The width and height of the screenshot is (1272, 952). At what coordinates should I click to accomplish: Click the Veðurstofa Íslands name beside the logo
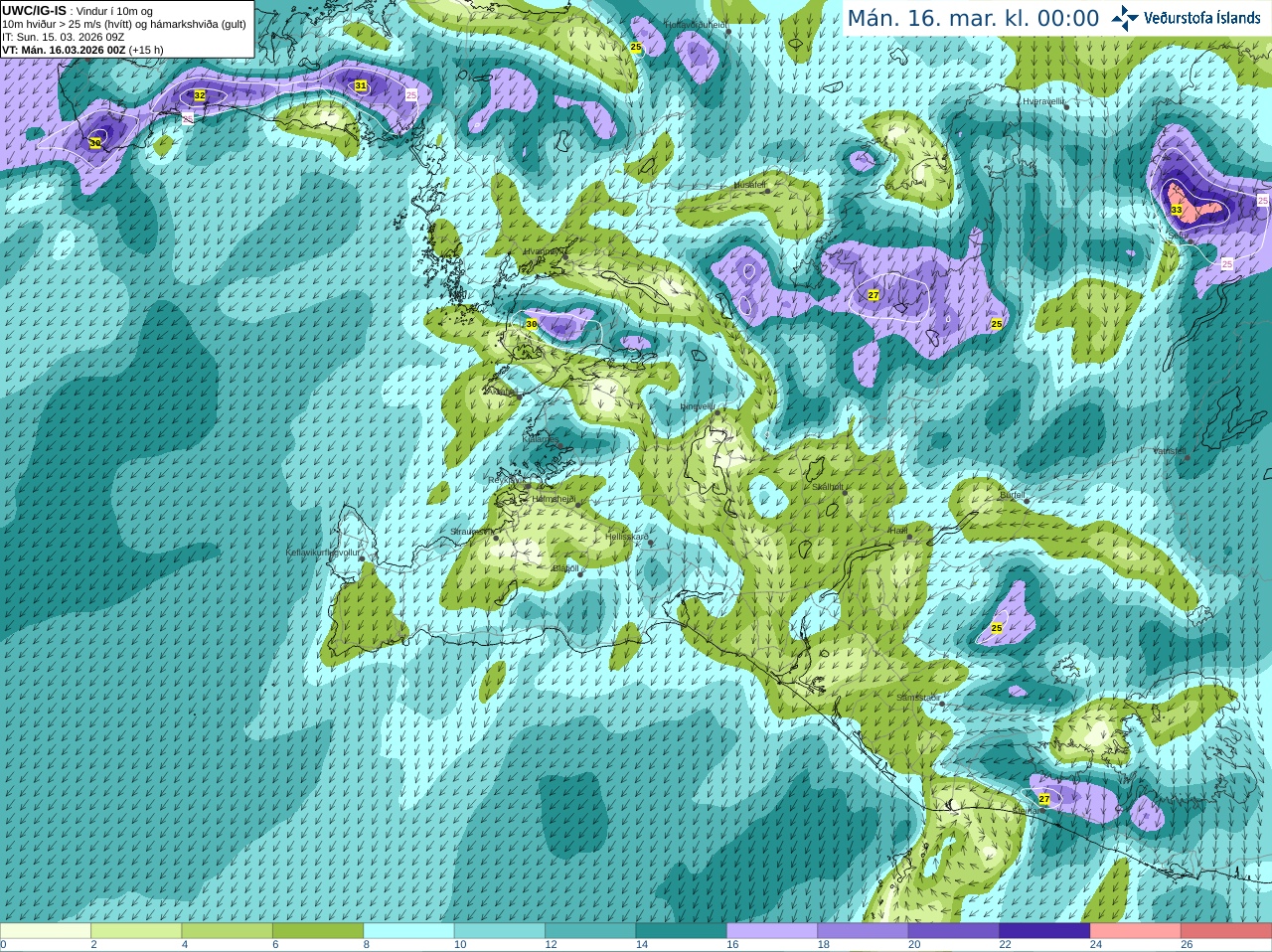pyautogui.click(x=1202, y=18)
